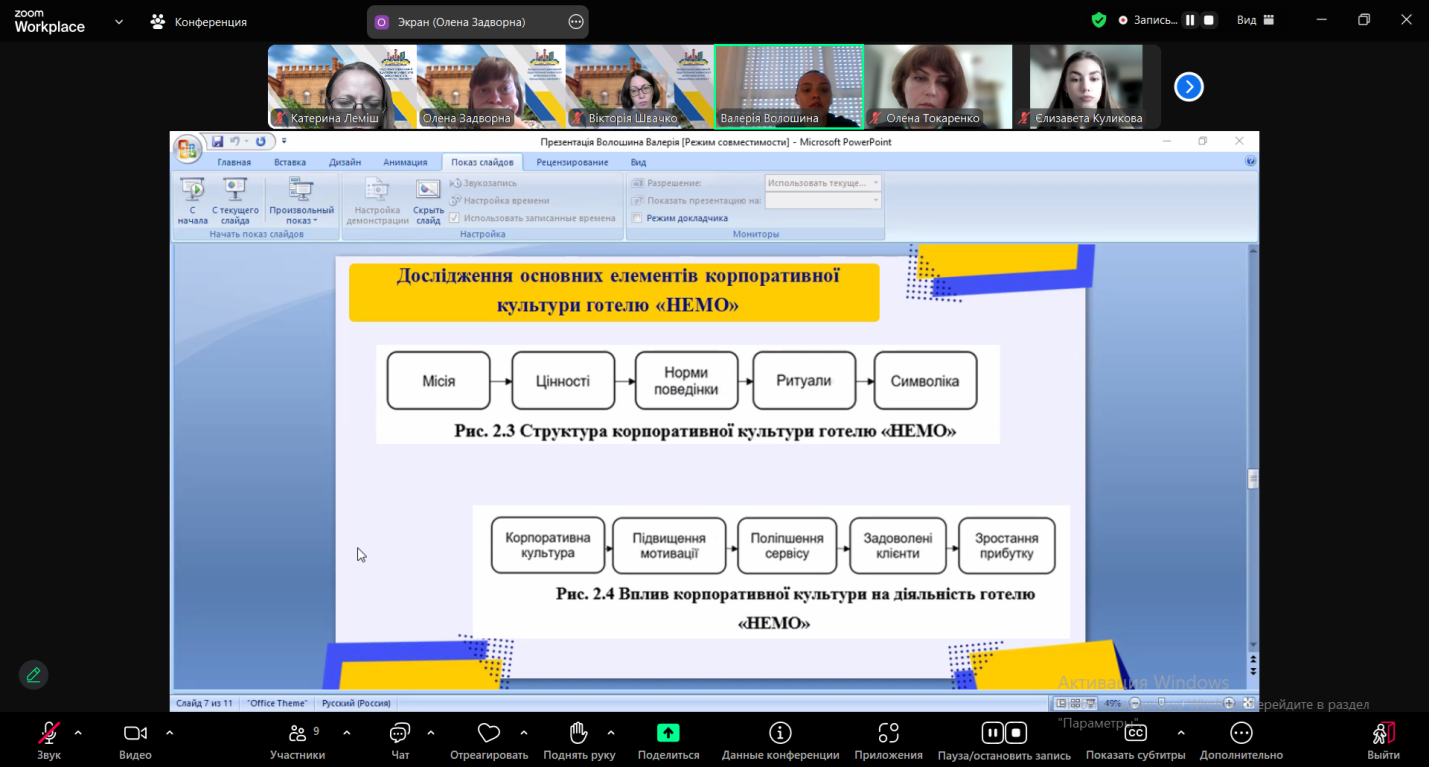Open the Zoom Workplace dropdown chevron
The width and height of the screenshot is (1429, 767).
[119, 21]
